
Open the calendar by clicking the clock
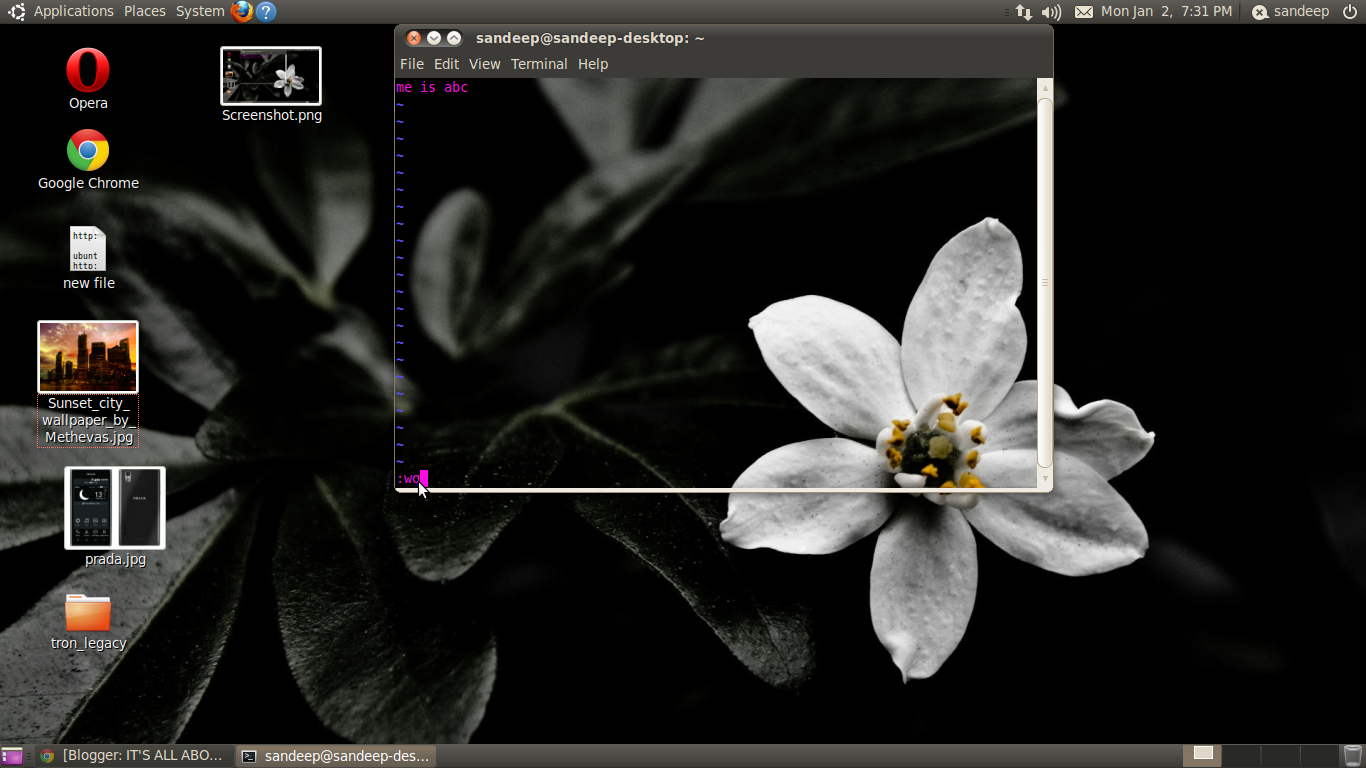[1168, 11]
